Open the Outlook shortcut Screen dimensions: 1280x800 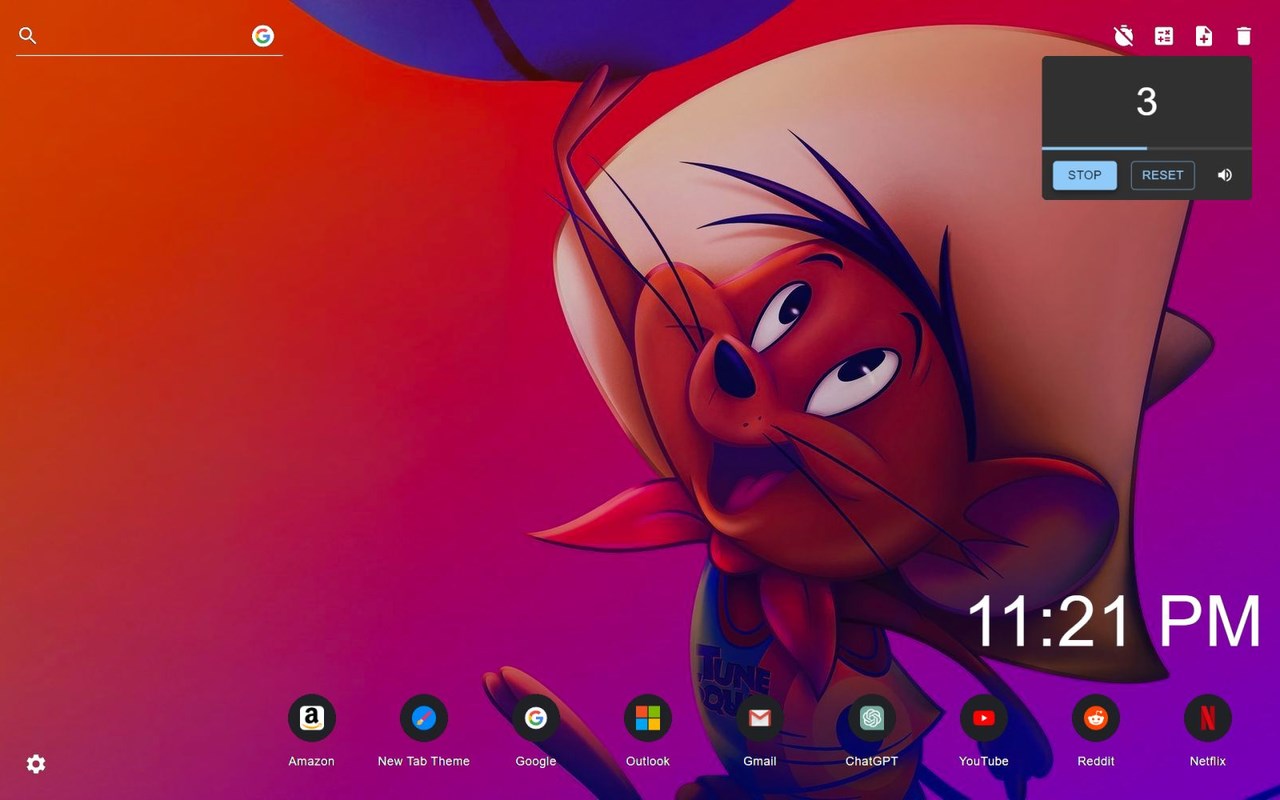click(648, 731)
